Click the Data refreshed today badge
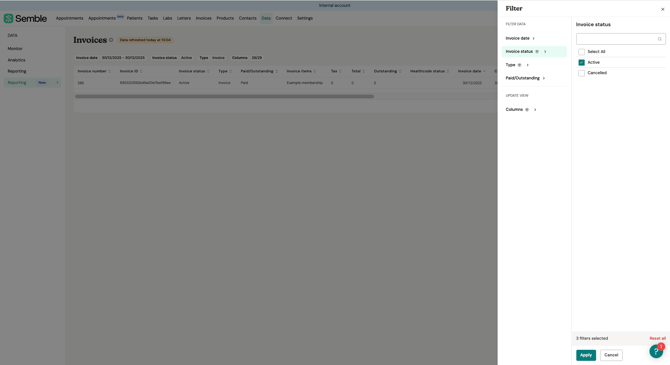The height and width of the screenshot is (365, 670). pos(145,40)
